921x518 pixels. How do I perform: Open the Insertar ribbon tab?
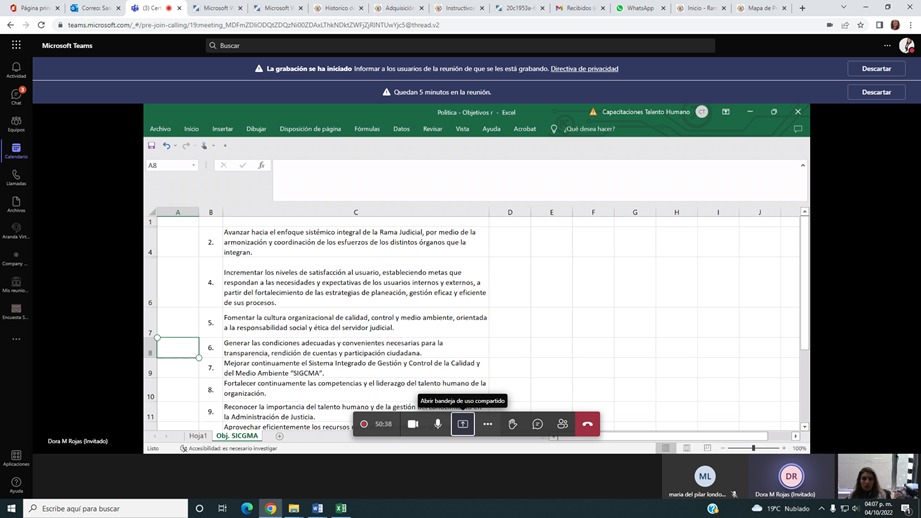point(223,129)
